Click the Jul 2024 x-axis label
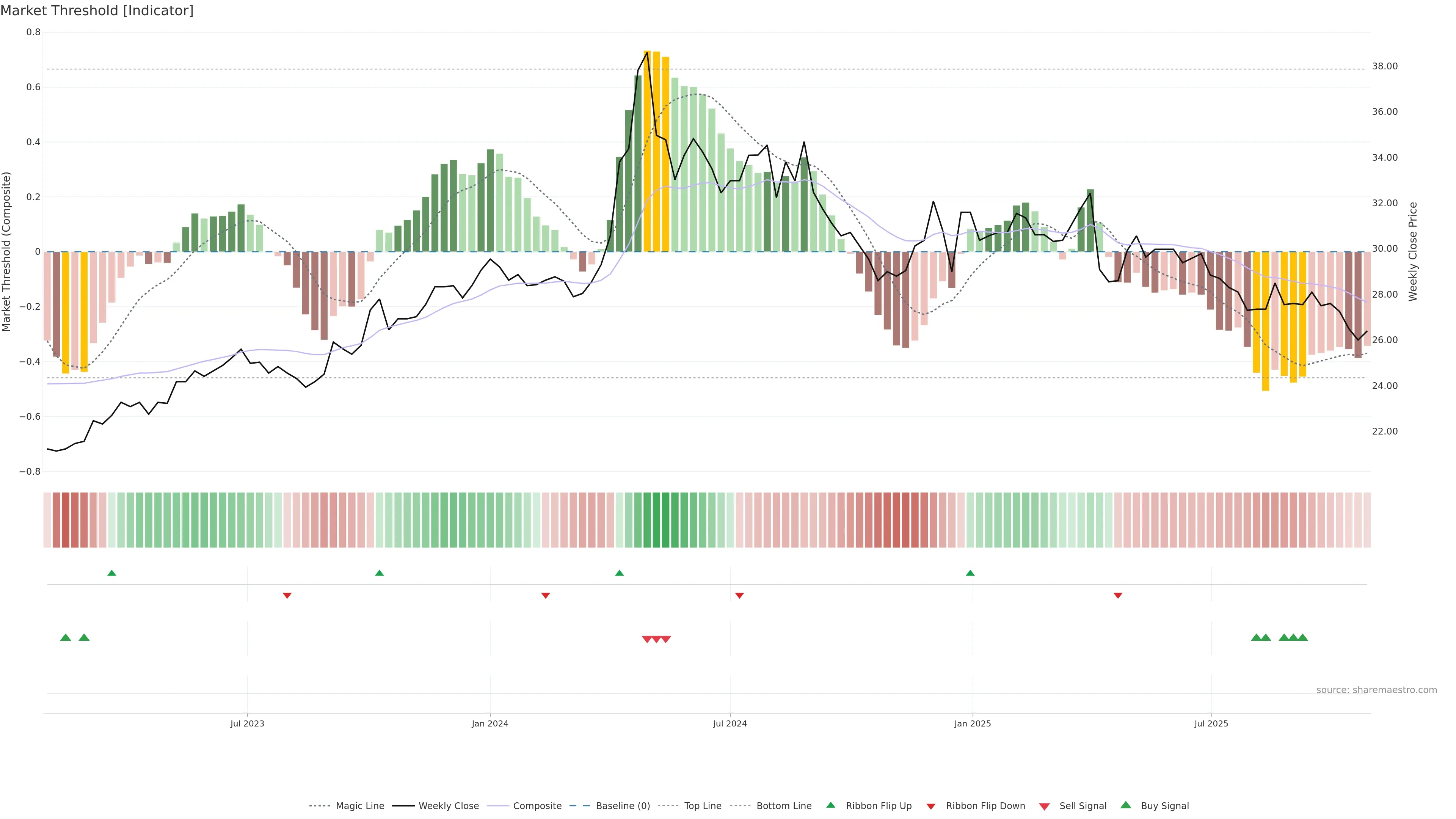1456x819 pixels. tap(730, 723)
